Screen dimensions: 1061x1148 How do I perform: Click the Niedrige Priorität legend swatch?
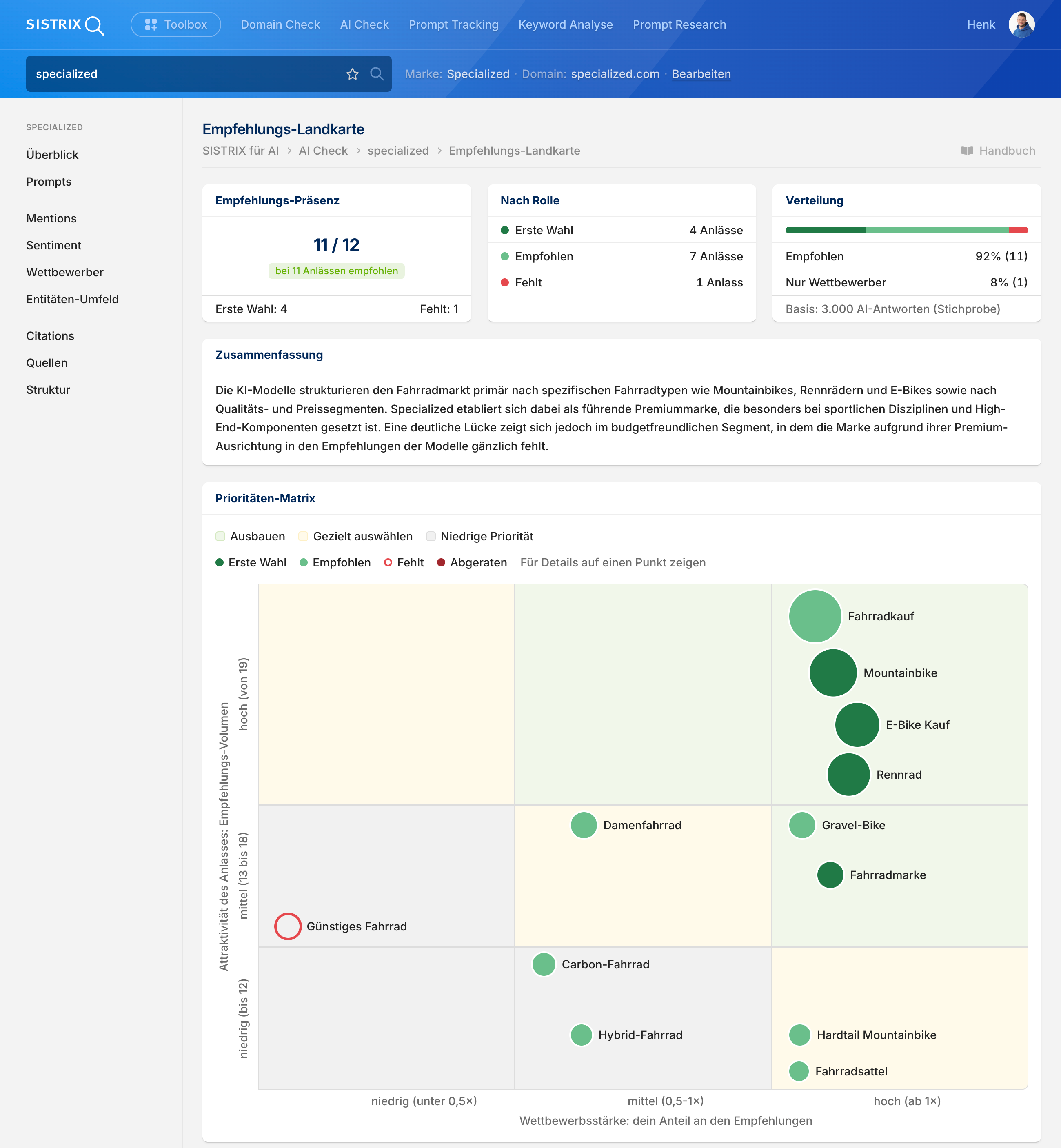coord(431,536)
